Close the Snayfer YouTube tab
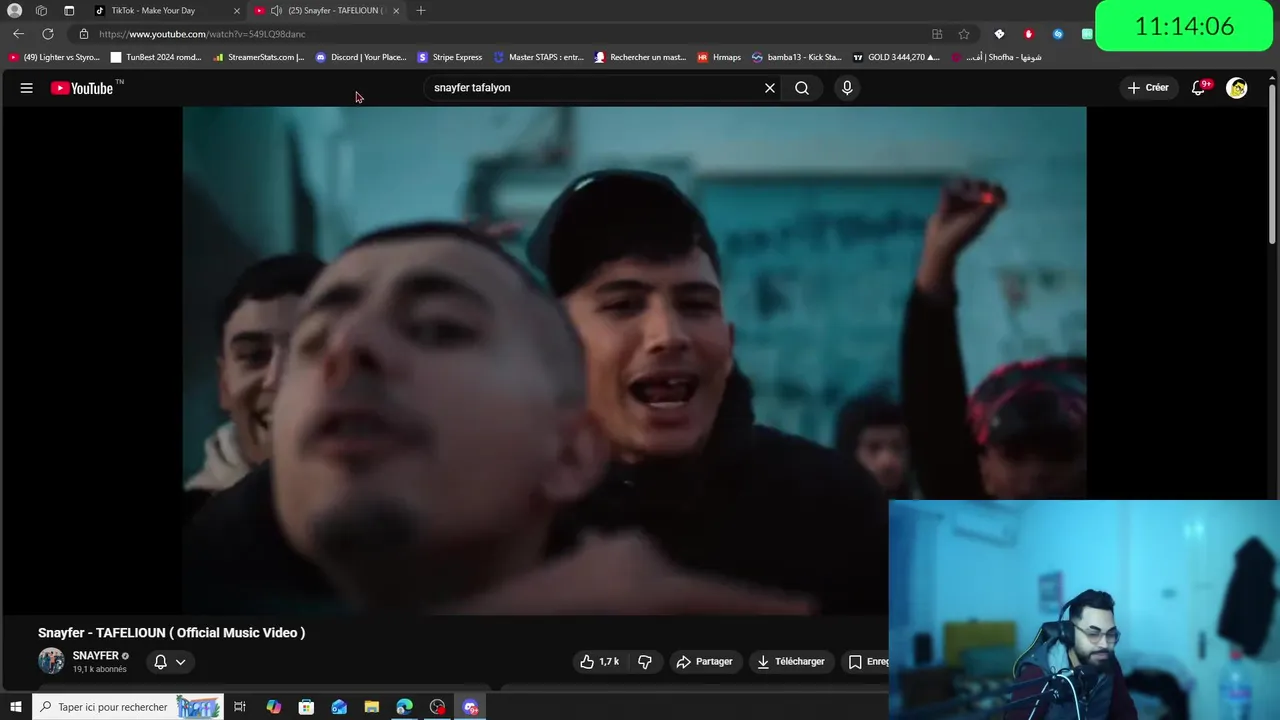1280x720 pixels. tap(396, 10)
